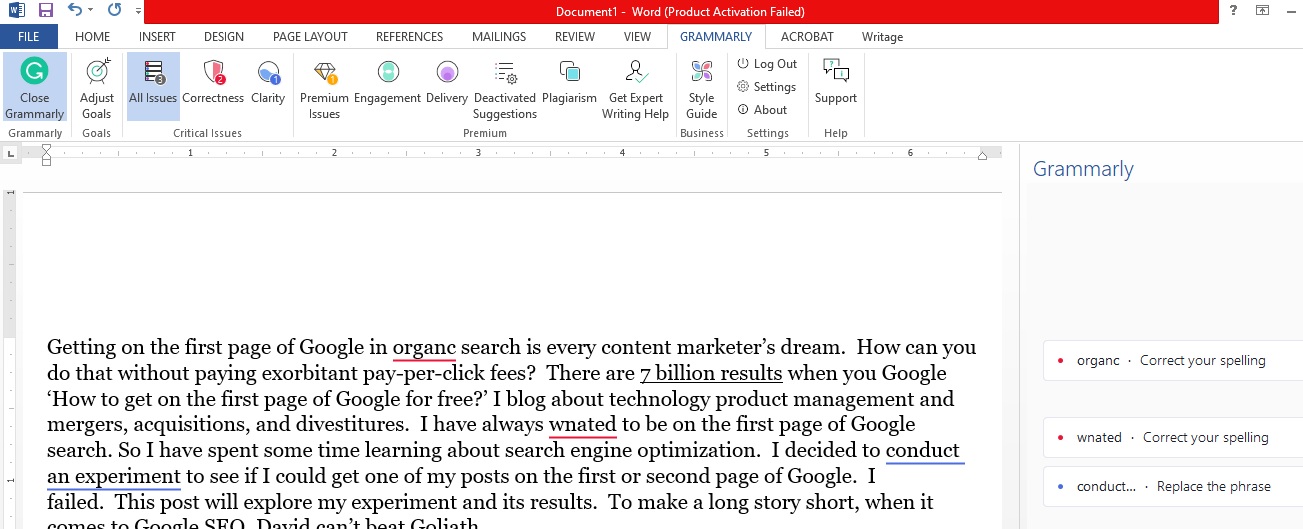Click the Word Help question mark icon
Screen dimensions: 1303x529
(1234, 11)
